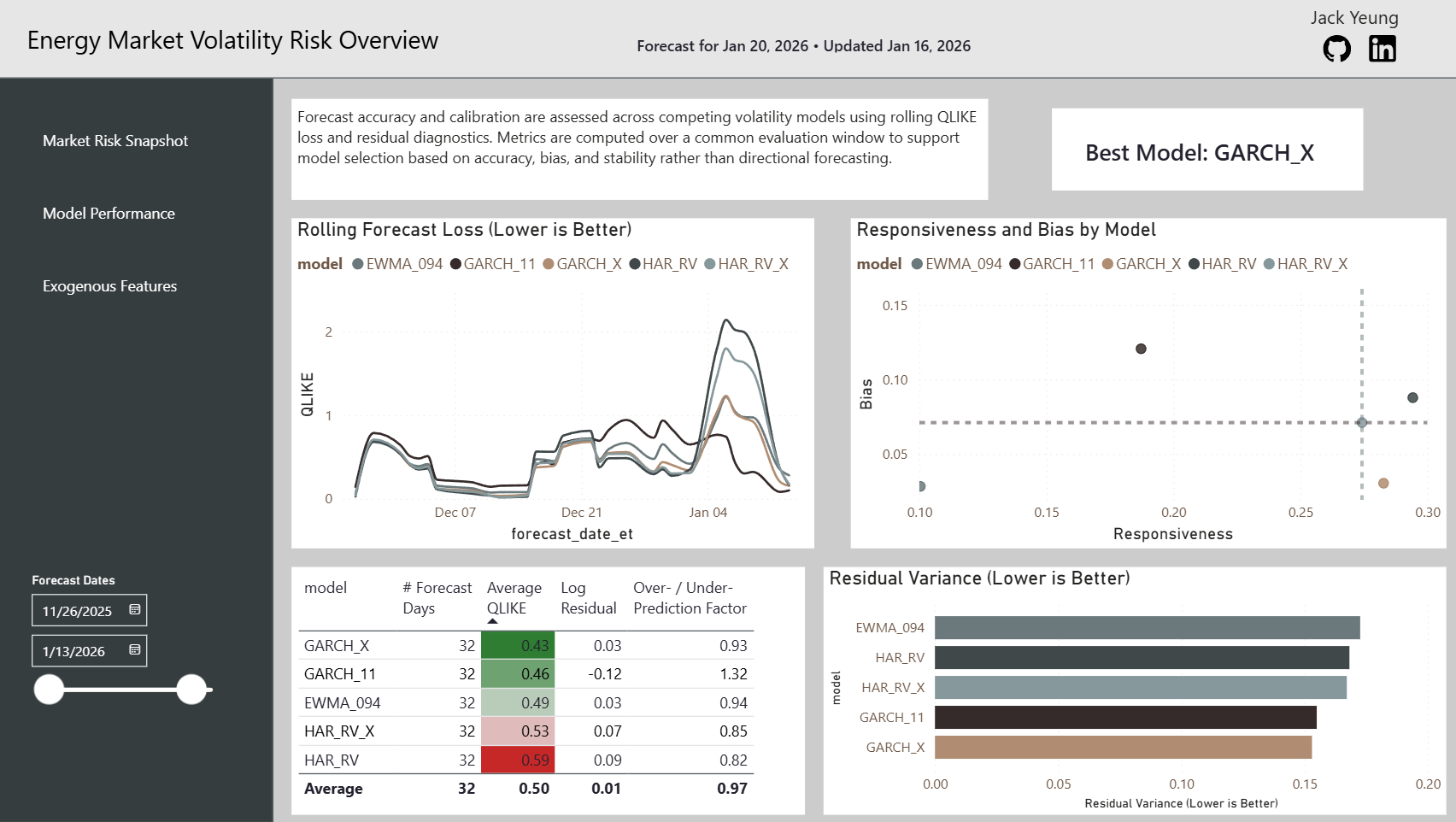Open the Exogenous Features page
Screen dimensions: 1456x822
(x=110, y=286)
